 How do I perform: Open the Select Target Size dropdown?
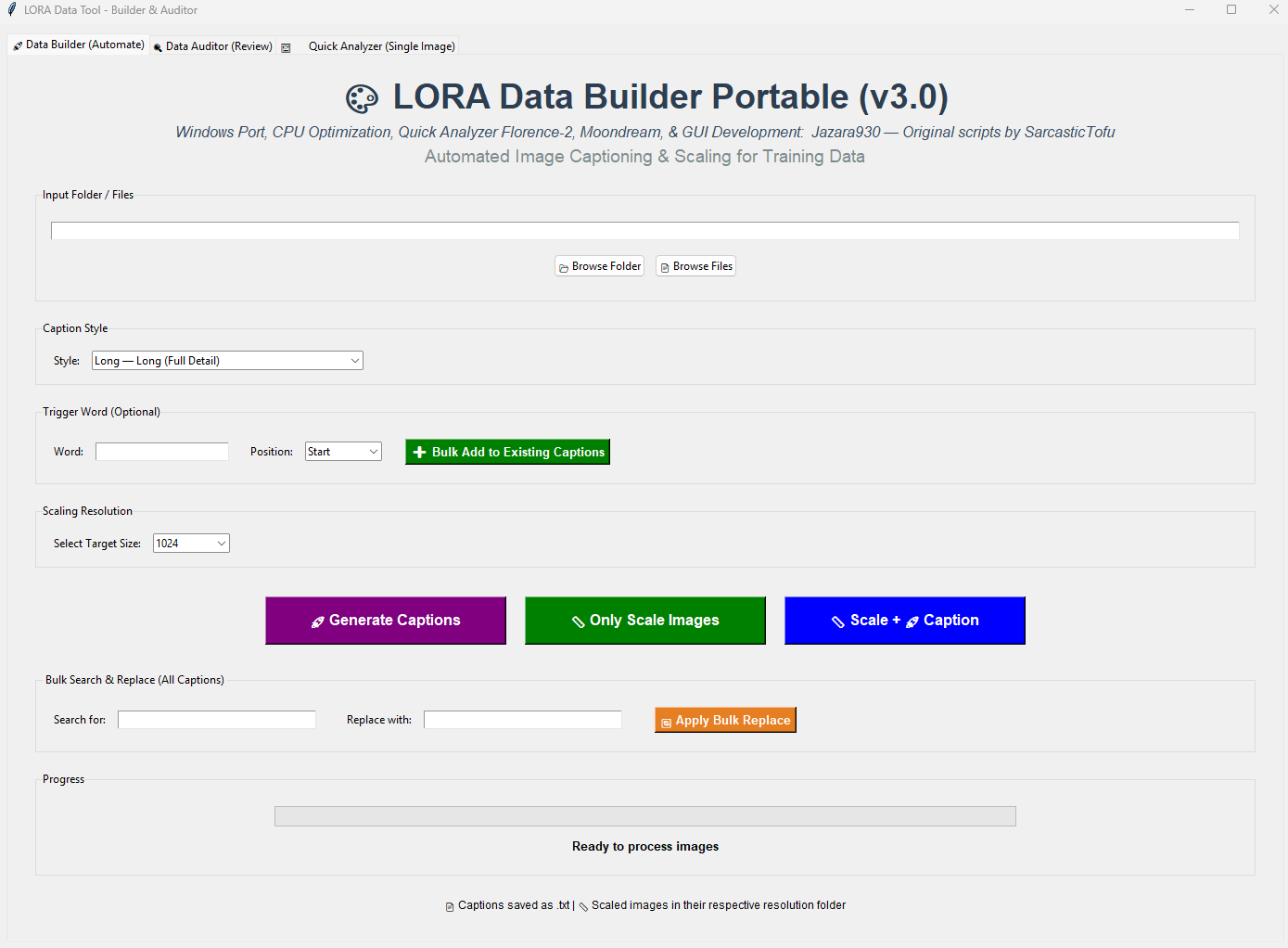coord(191,544)
